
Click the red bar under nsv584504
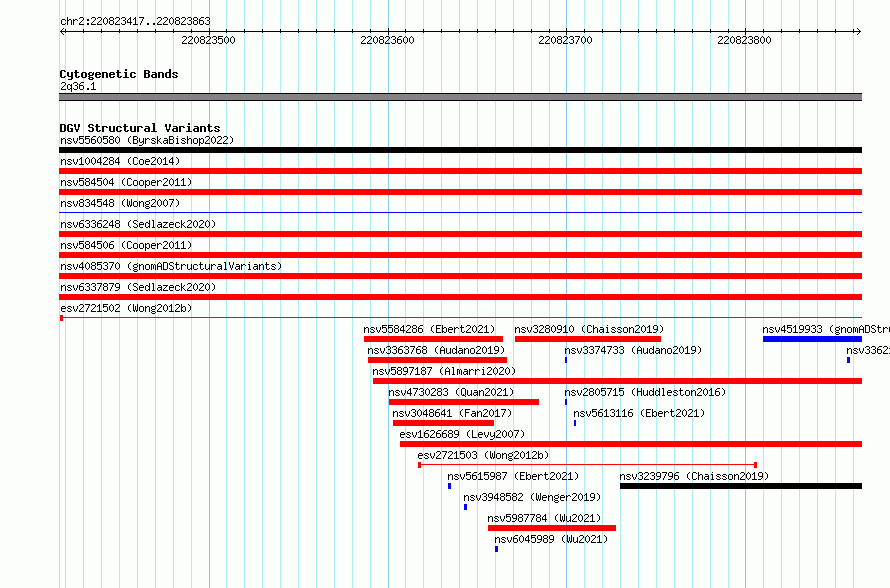460,192
